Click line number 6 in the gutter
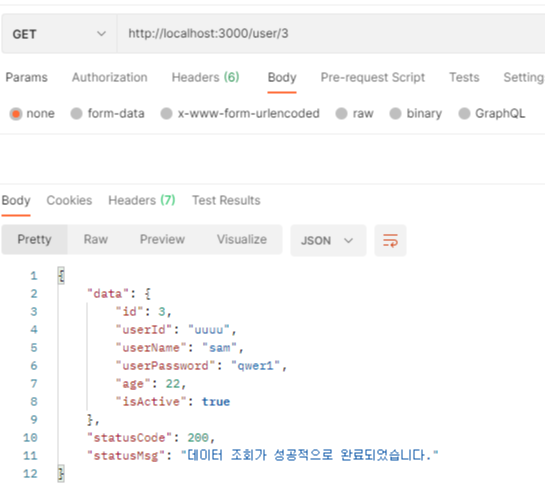This screenshot has width=545, height=497. pos(34,366)
